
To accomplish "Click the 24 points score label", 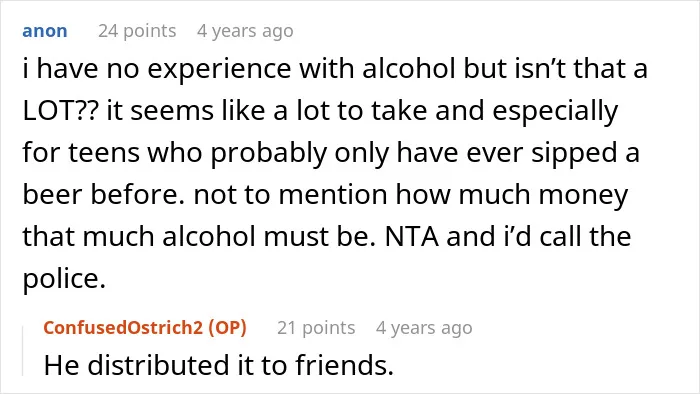I will tap(137, 31).
